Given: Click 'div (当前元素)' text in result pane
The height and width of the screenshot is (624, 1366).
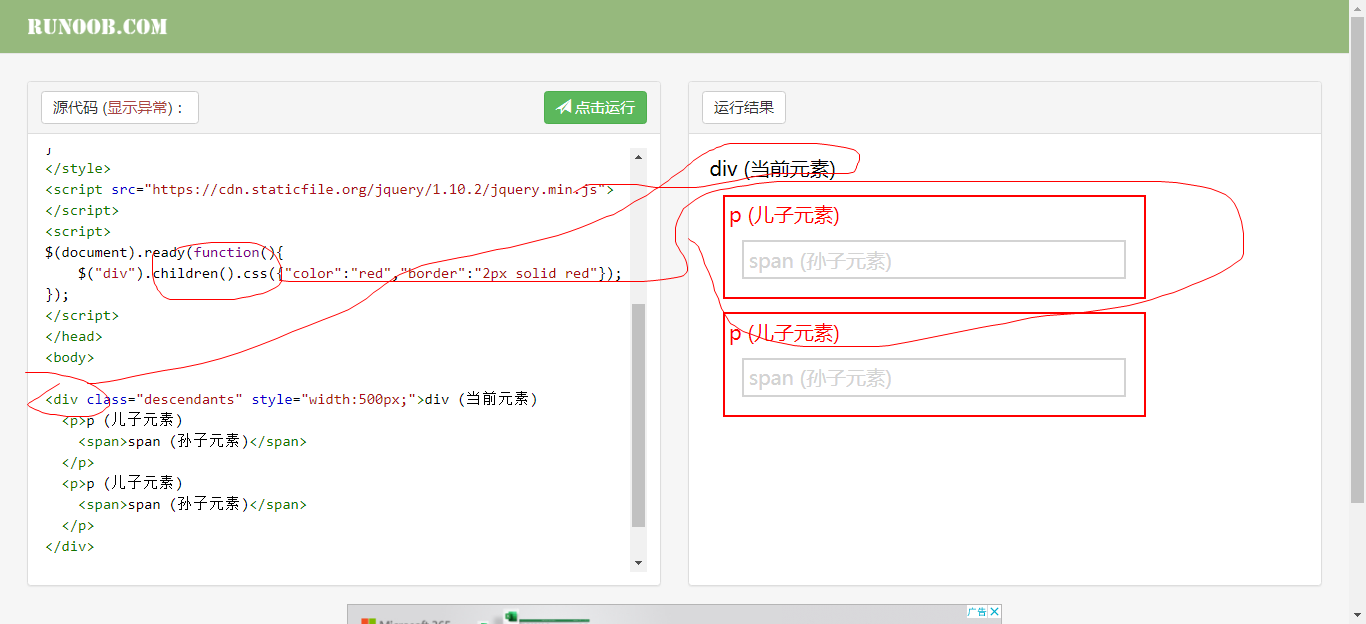Looking at the screenshot, I should click(x=772, y=169).
